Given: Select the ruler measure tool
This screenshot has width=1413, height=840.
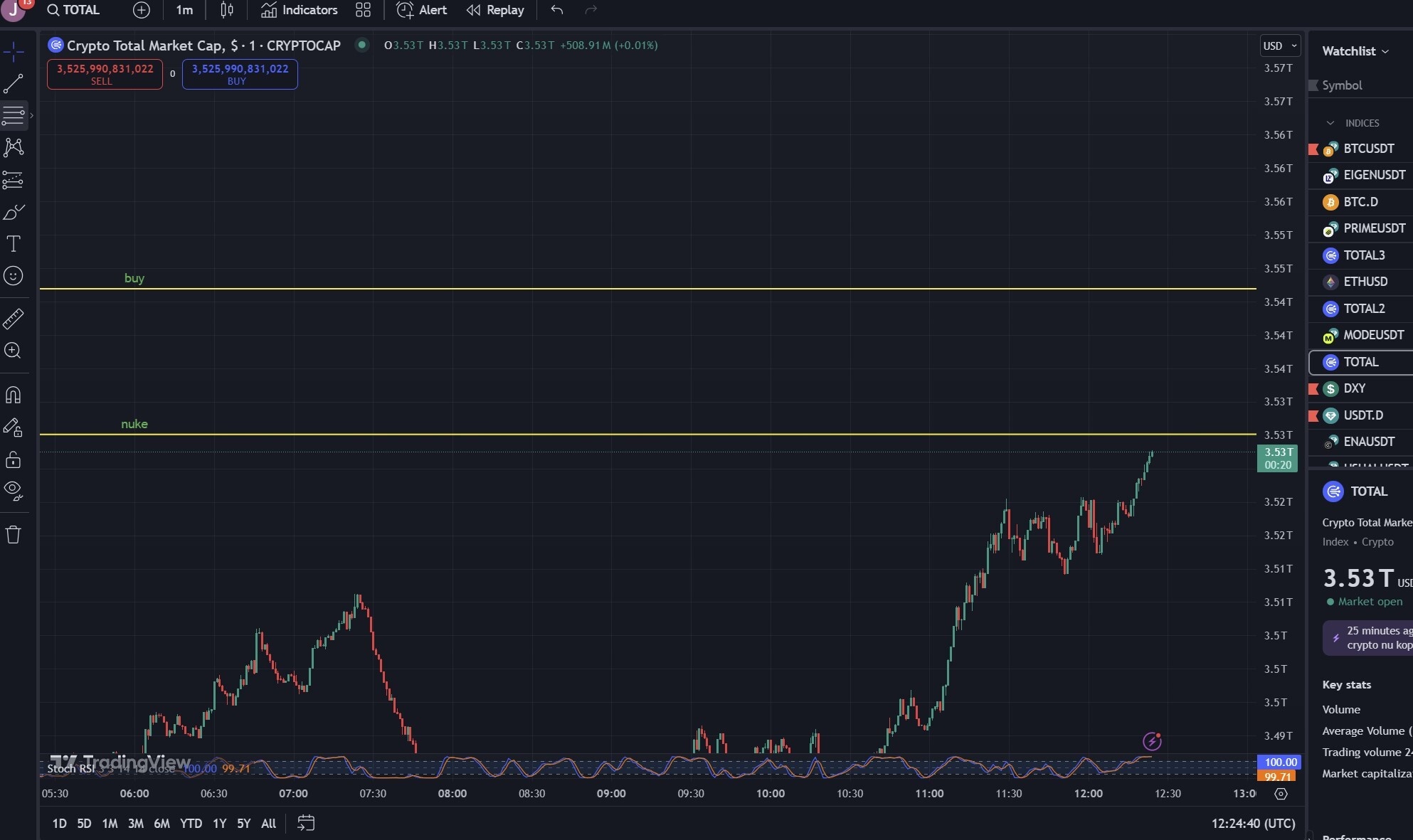Looking at the screenshot, I should [x=14, y=319].
